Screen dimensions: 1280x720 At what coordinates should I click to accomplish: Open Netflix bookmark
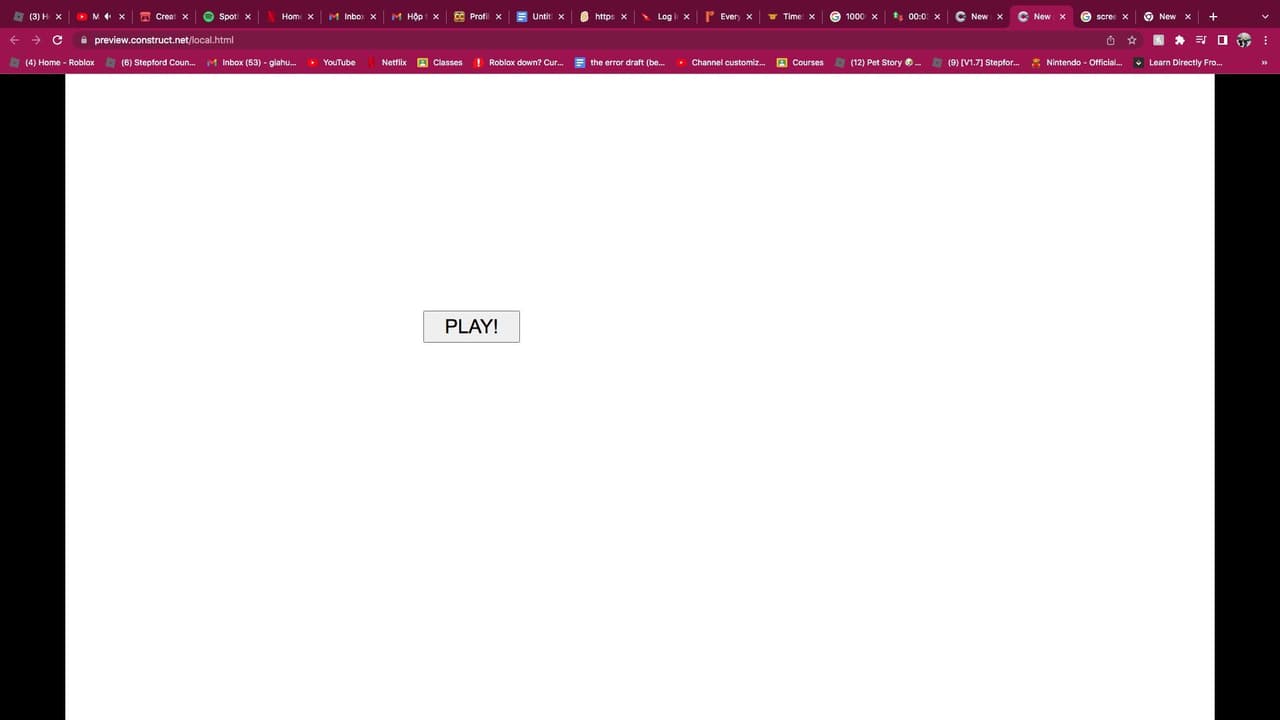pos(386,62)
